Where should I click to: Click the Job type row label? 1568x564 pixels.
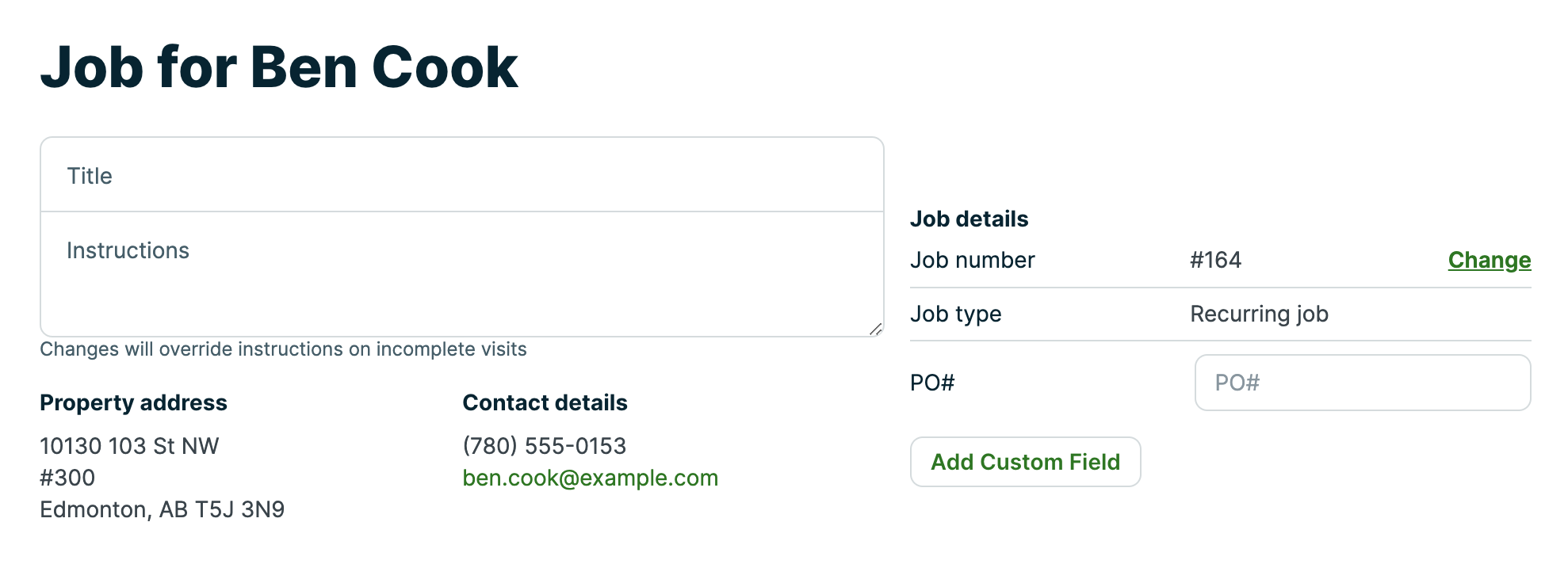(955, 314)
